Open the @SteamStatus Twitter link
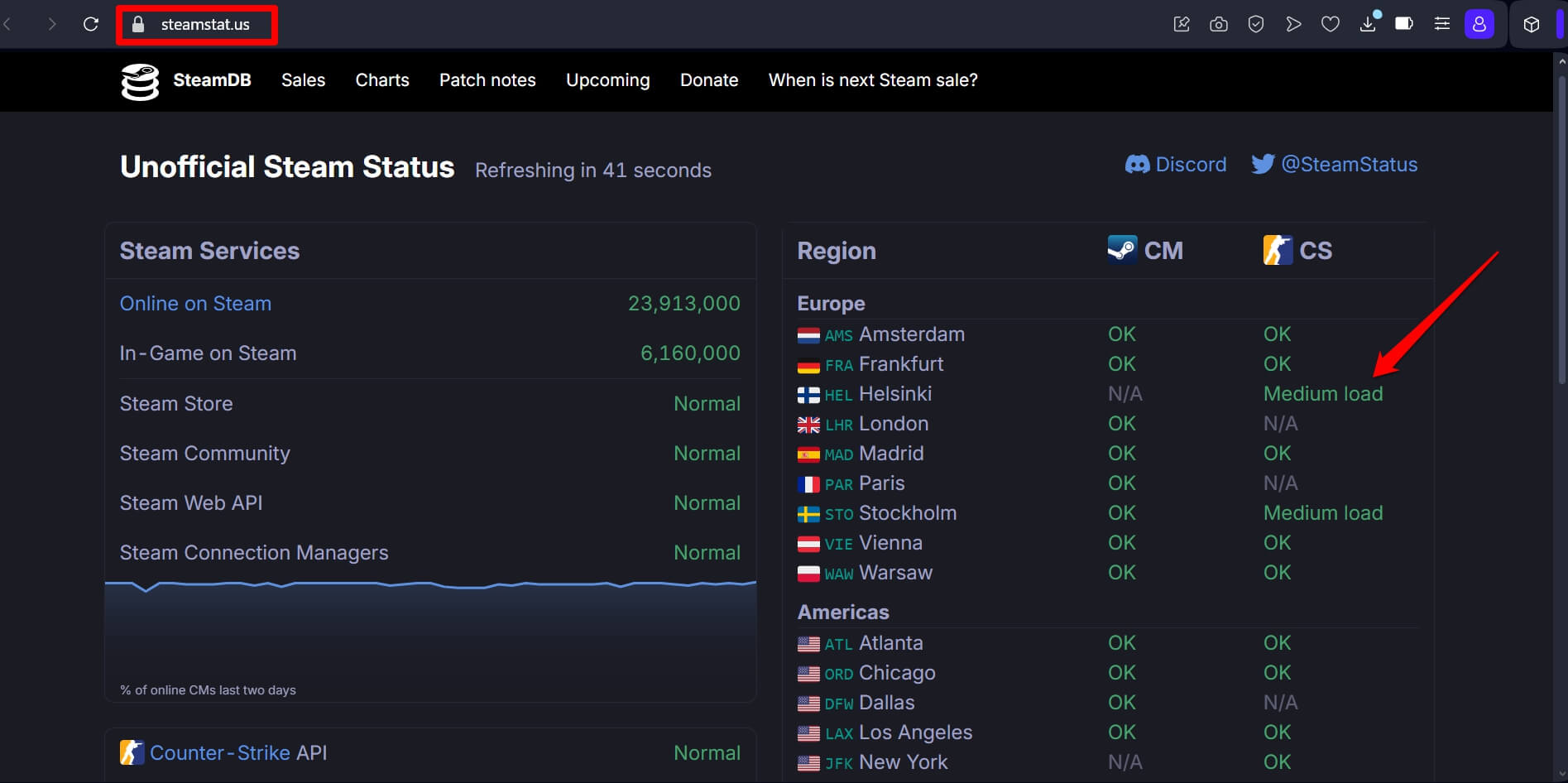1568x783 pixels. coord(1334,165)
